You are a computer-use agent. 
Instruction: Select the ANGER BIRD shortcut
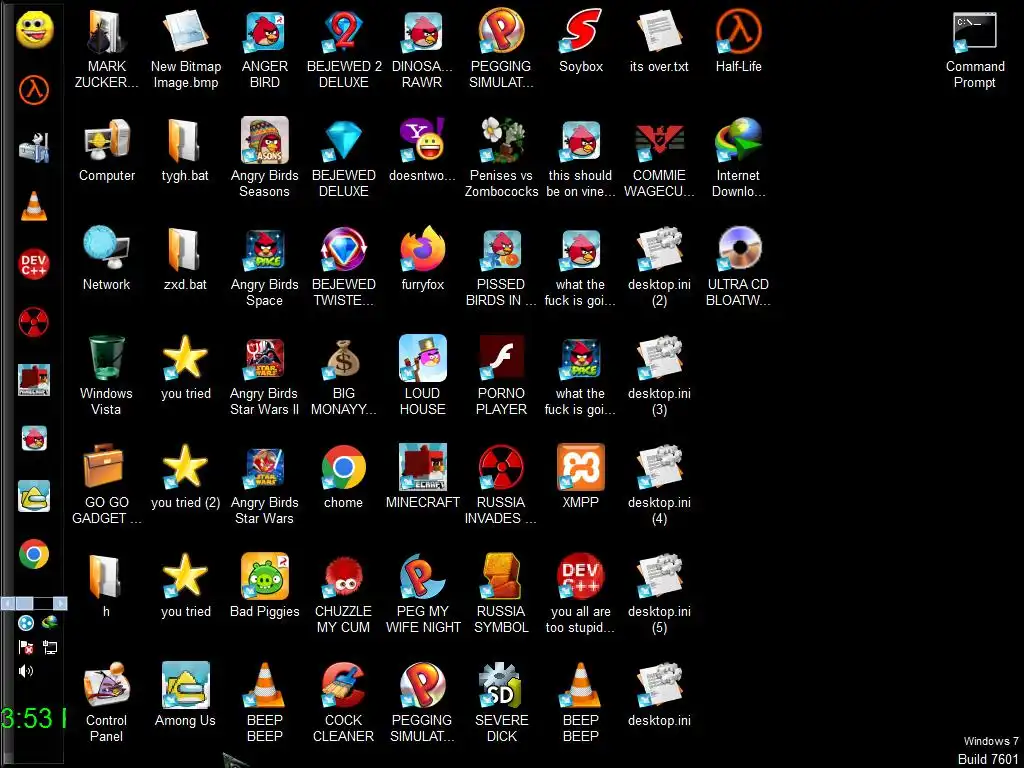pyautogui.click(x=264, y=49)
